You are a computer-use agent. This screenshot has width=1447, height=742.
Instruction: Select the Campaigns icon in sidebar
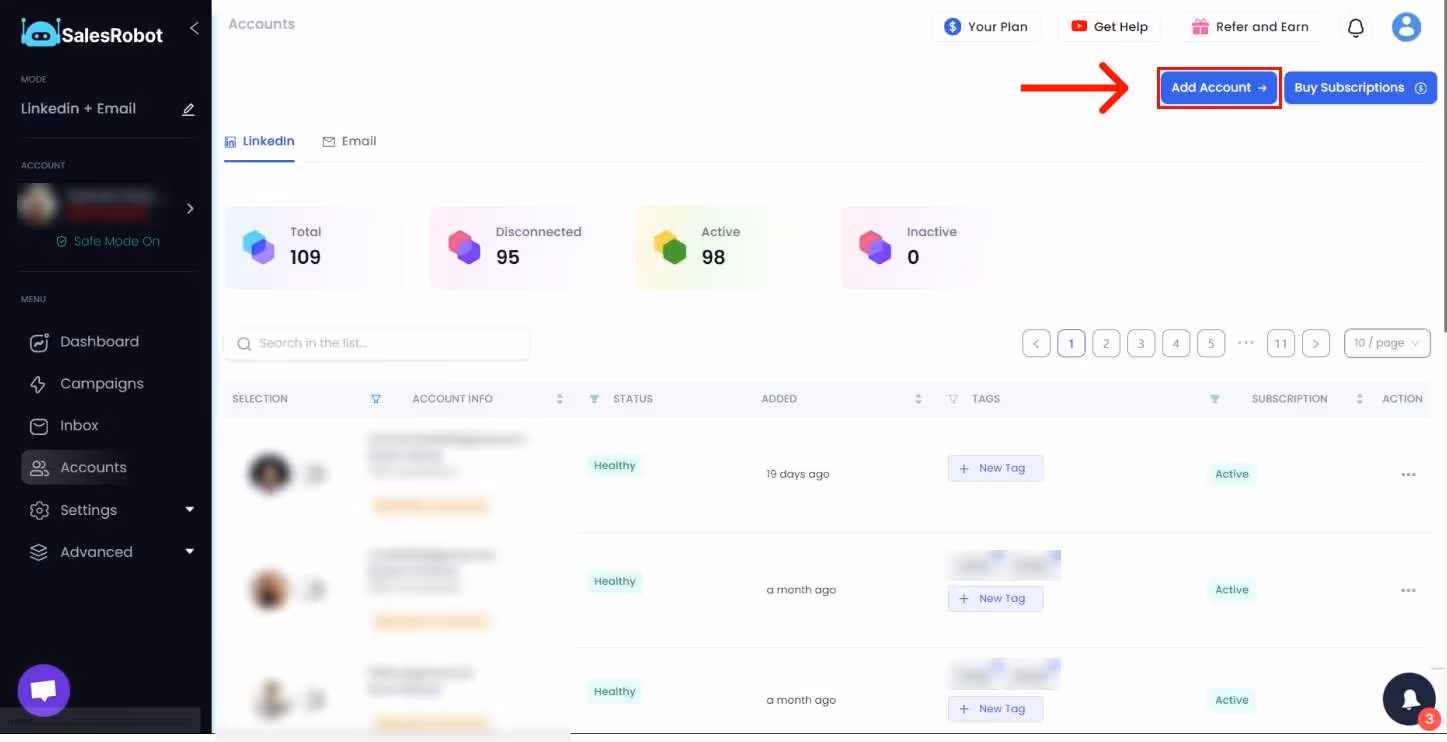tap(38, 383)
